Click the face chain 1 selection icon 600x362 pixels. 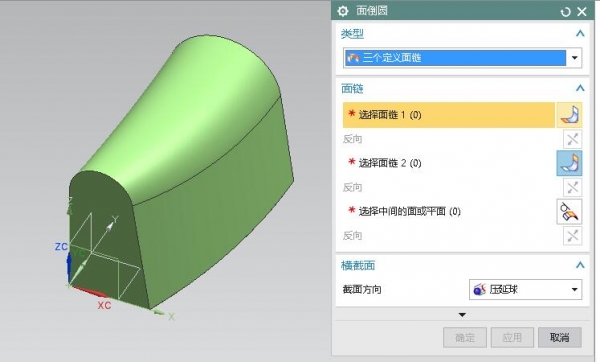pos(569,115)
